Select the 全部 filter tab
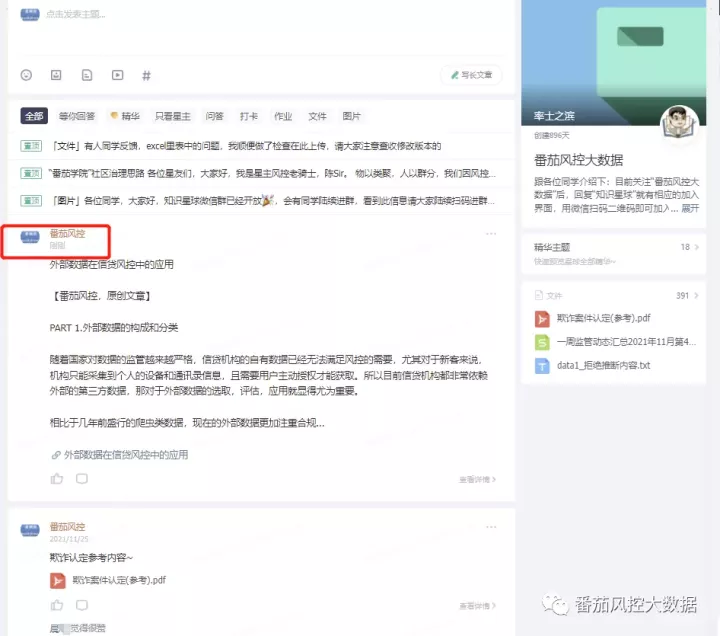 pyautogui.click(x=34, y=116)
